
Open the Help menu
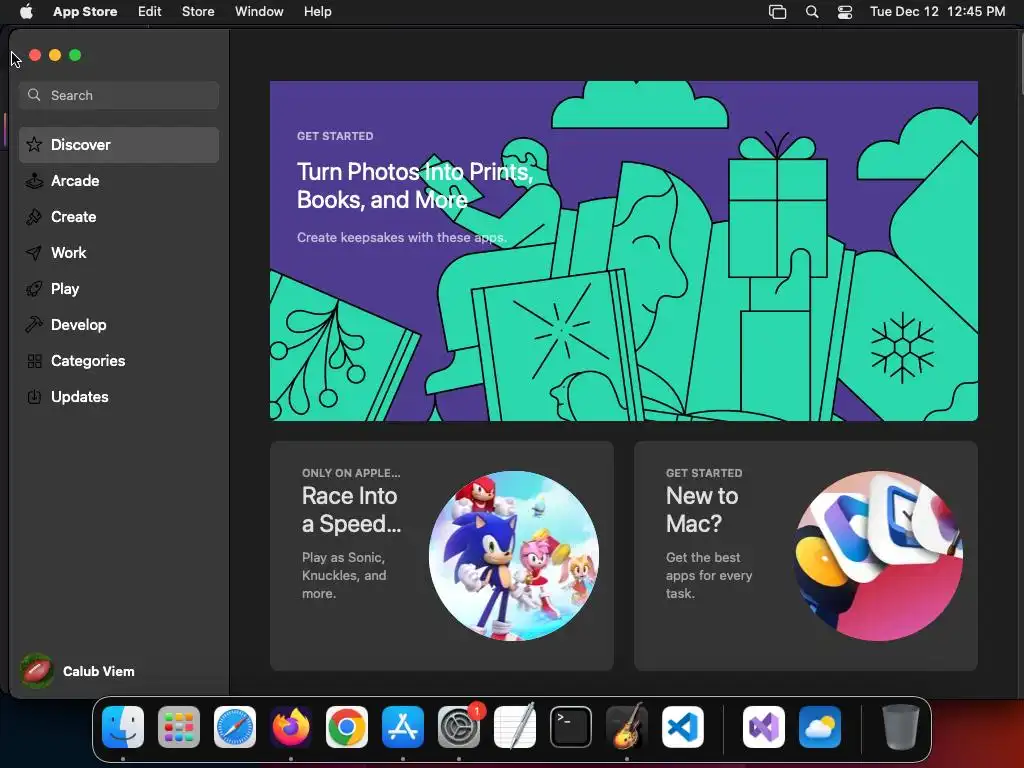point(317,12)
